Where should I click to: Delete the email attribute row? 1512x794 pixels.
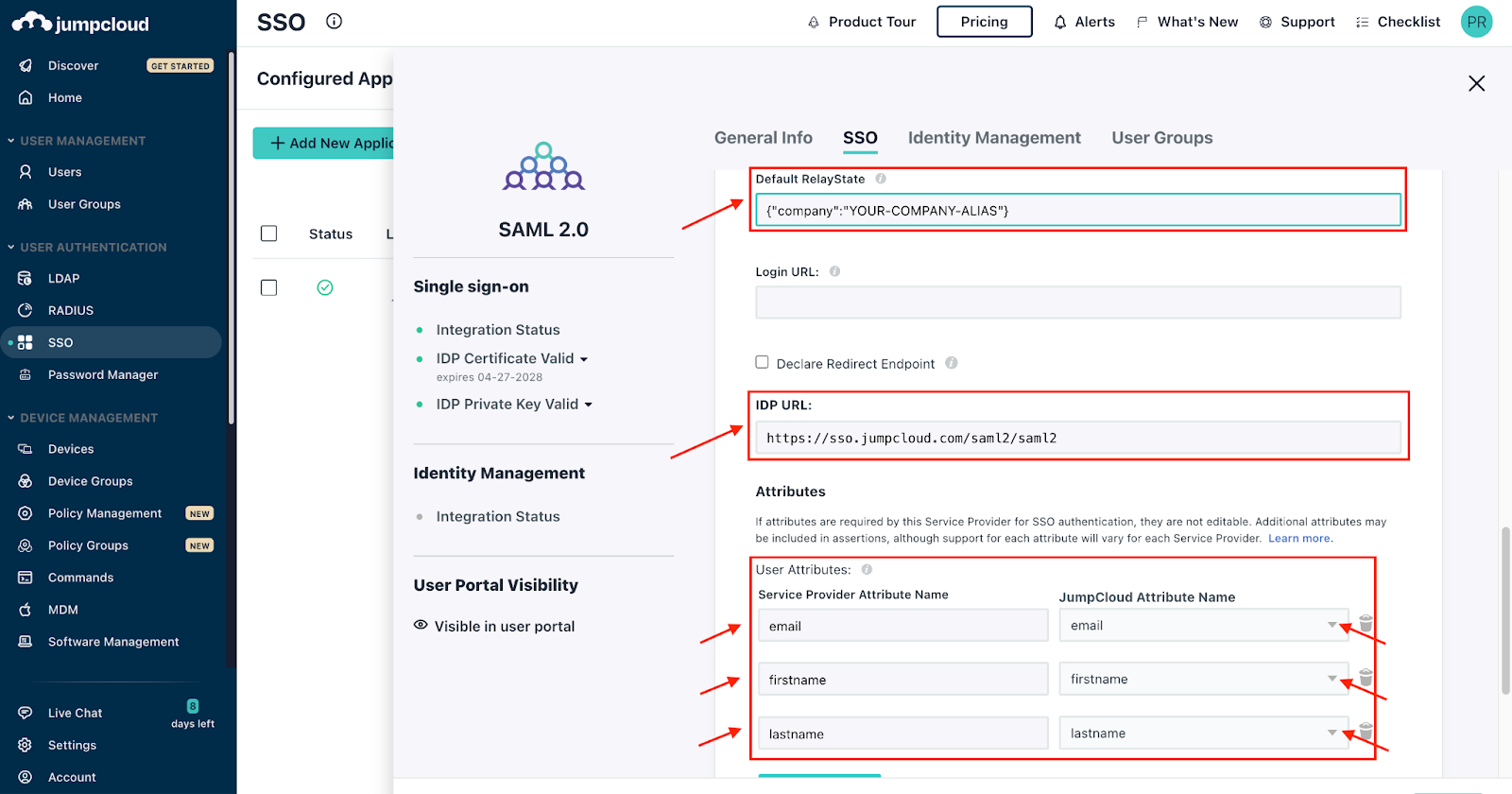pos(1366,624)
